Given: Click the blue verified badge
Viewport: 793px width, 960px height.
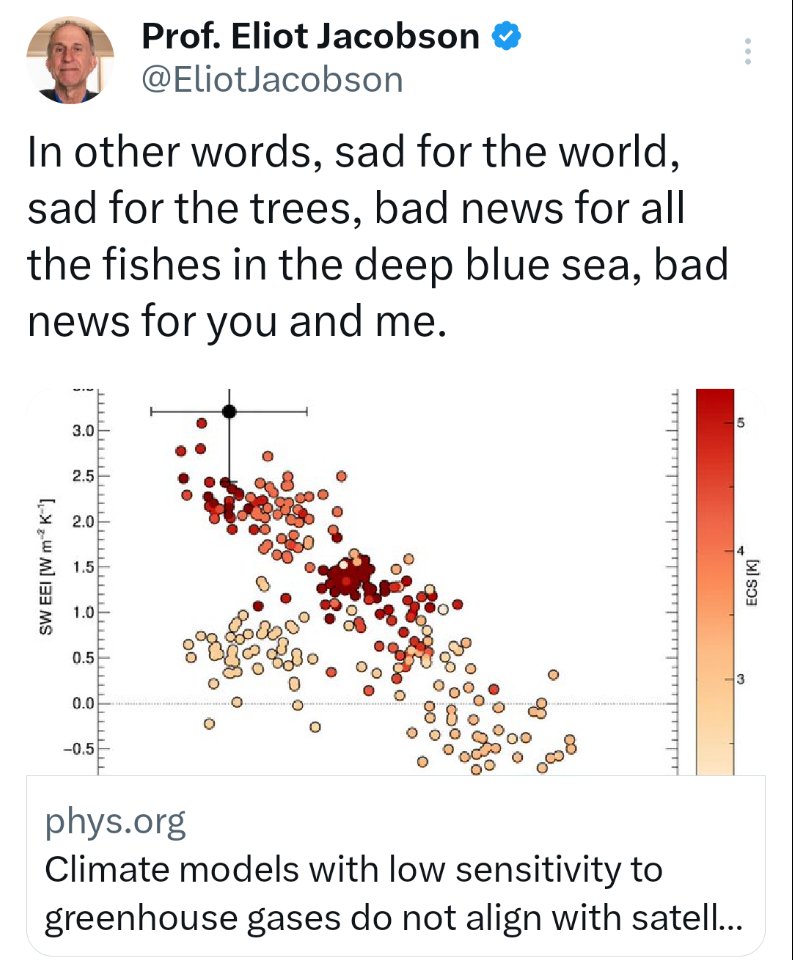Looking at the screenshot, I should point(508,37).
